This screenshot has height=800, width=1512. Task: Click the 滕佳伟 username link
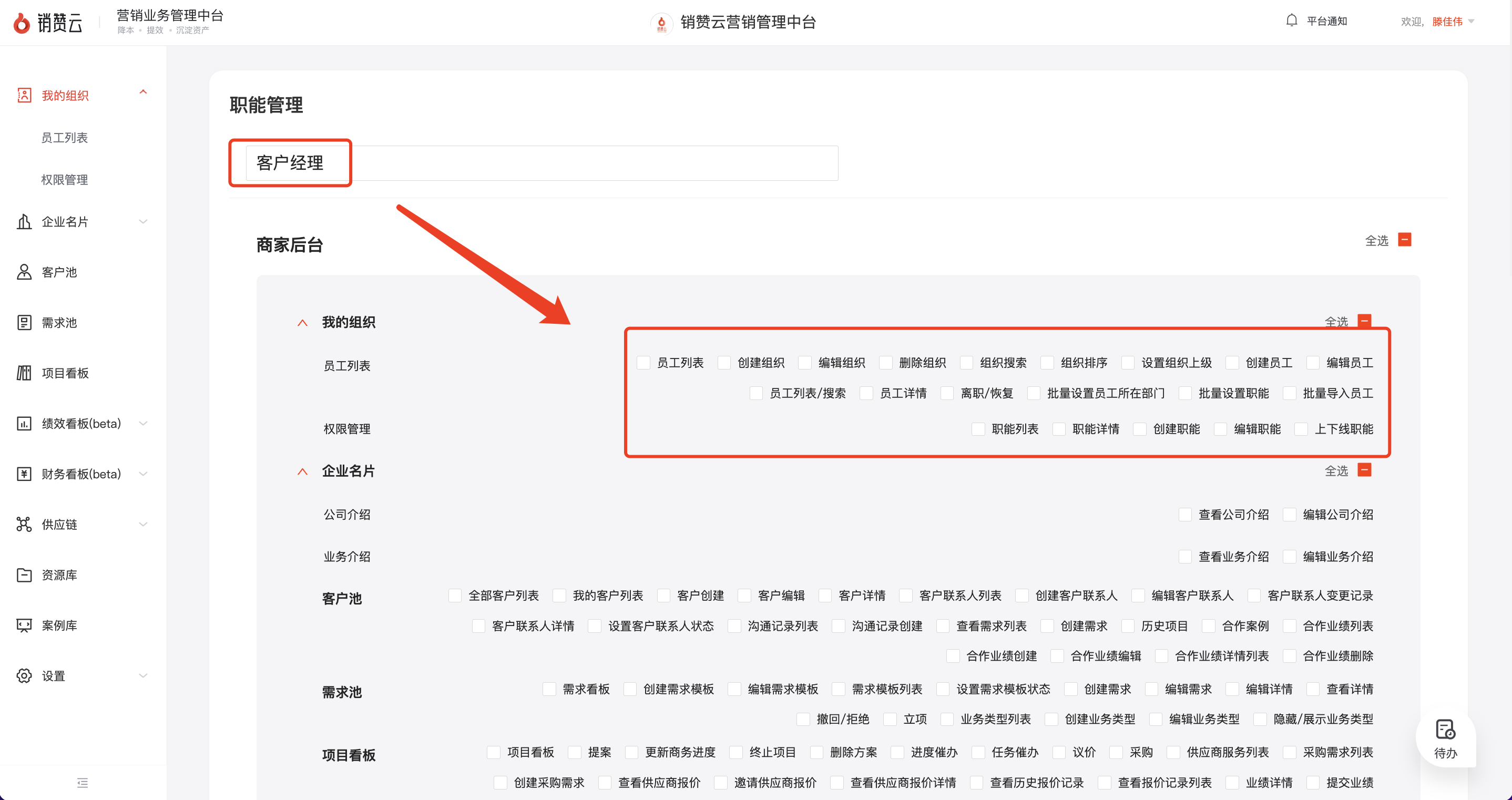point(1447,21)
